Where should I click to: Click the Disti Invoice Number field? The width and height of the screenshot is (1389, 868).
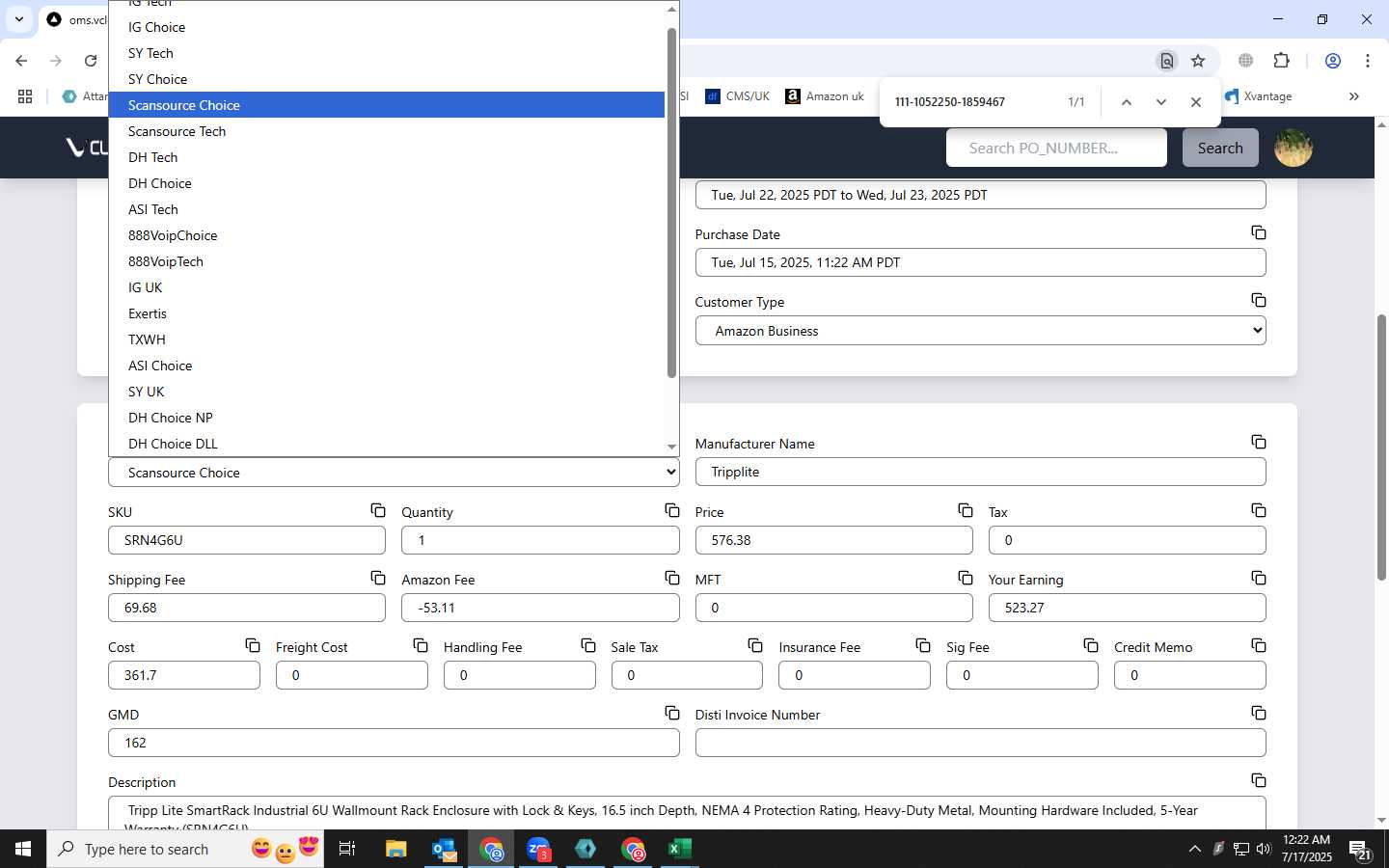click(980, 743)
